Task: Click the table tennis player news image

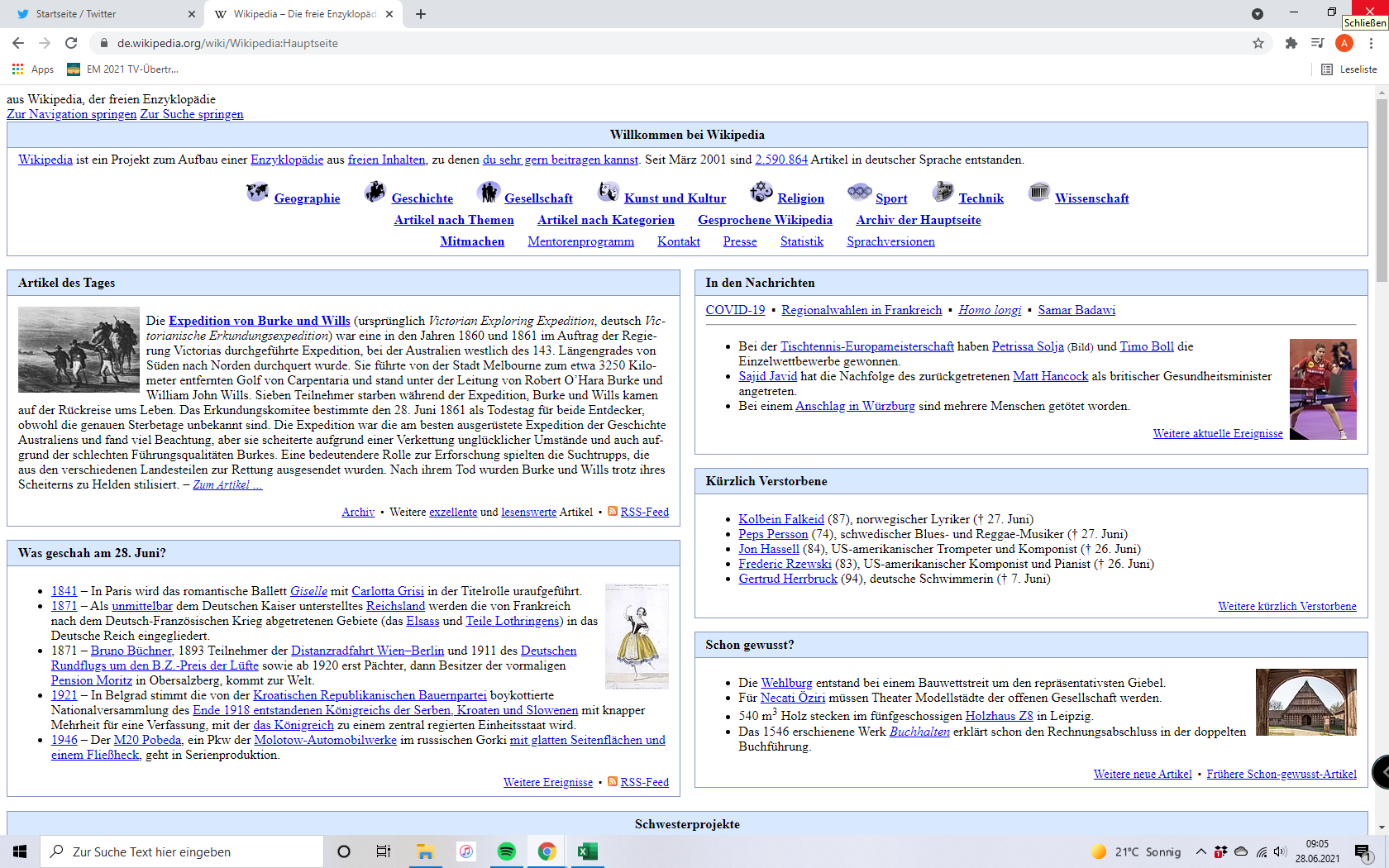Action: (1323, 389)
